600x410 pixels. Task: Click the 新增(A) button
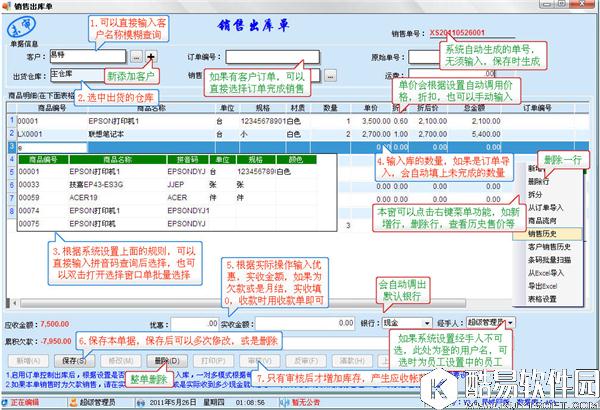pyautogui.click(x=28, y=361)
